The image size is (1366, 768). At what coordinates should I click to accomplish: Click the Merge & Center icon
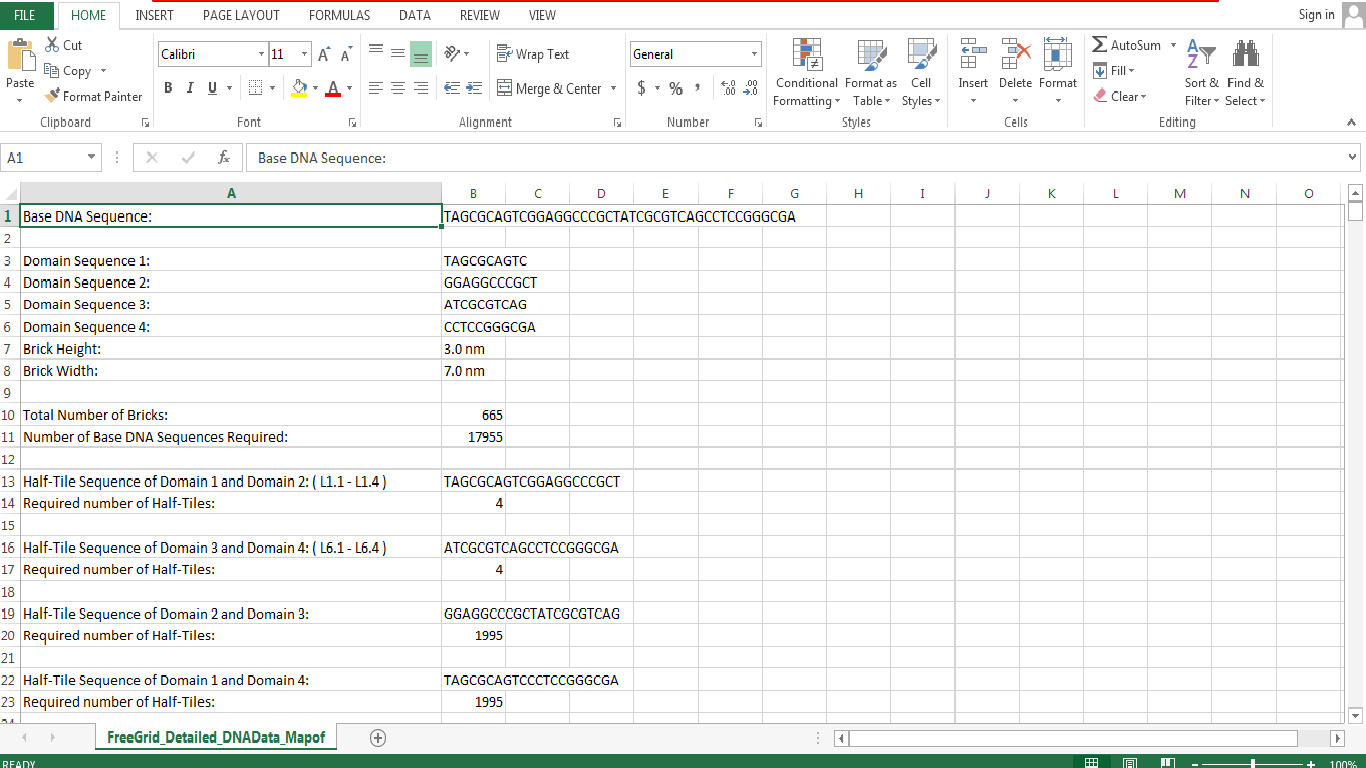tap(505, 89)
